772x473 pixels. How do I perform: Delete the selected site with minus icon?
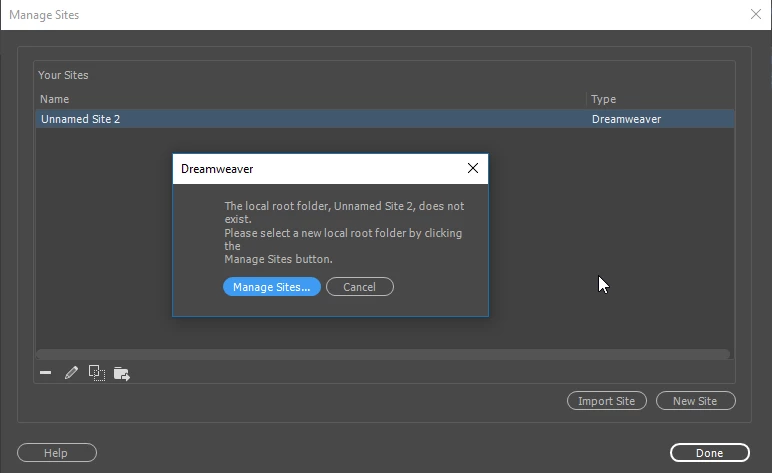pos(46,373)
